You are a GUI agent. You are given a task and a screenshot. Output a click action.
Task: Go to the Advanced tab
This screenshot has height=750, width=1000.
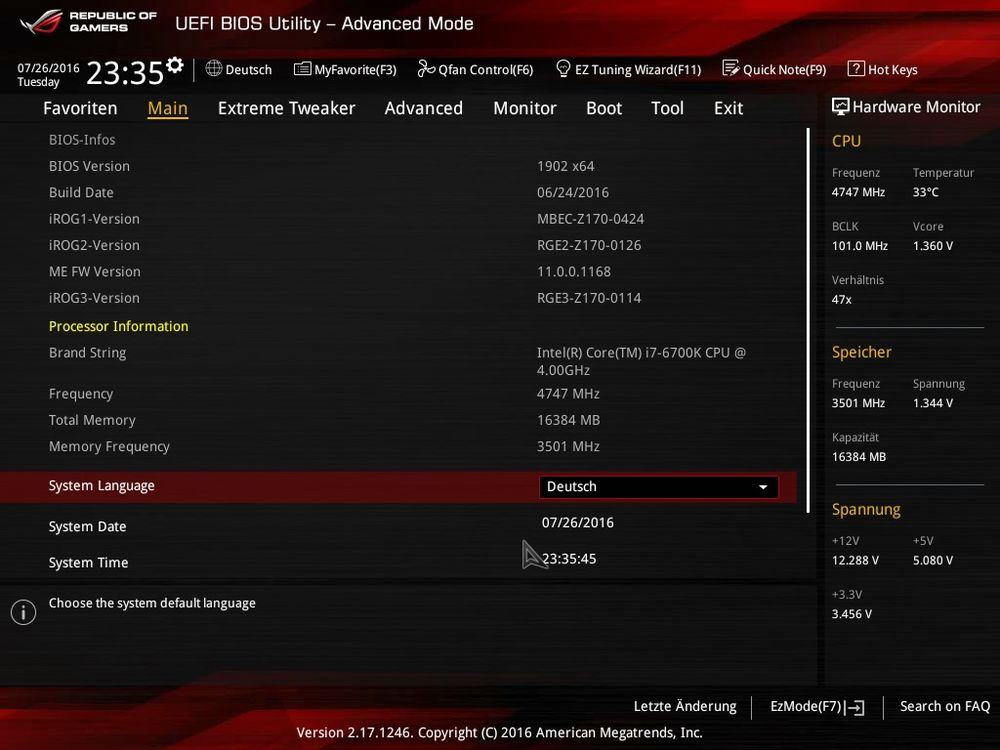point(423,108)
